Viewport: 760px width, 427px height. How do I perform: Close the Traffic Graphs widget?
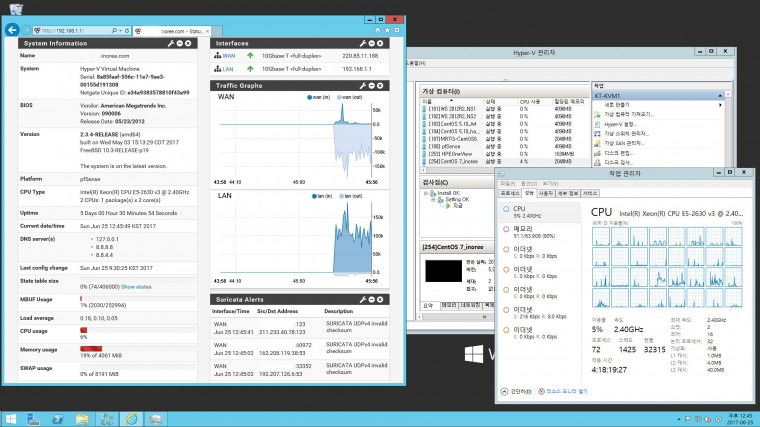(380, 86)
